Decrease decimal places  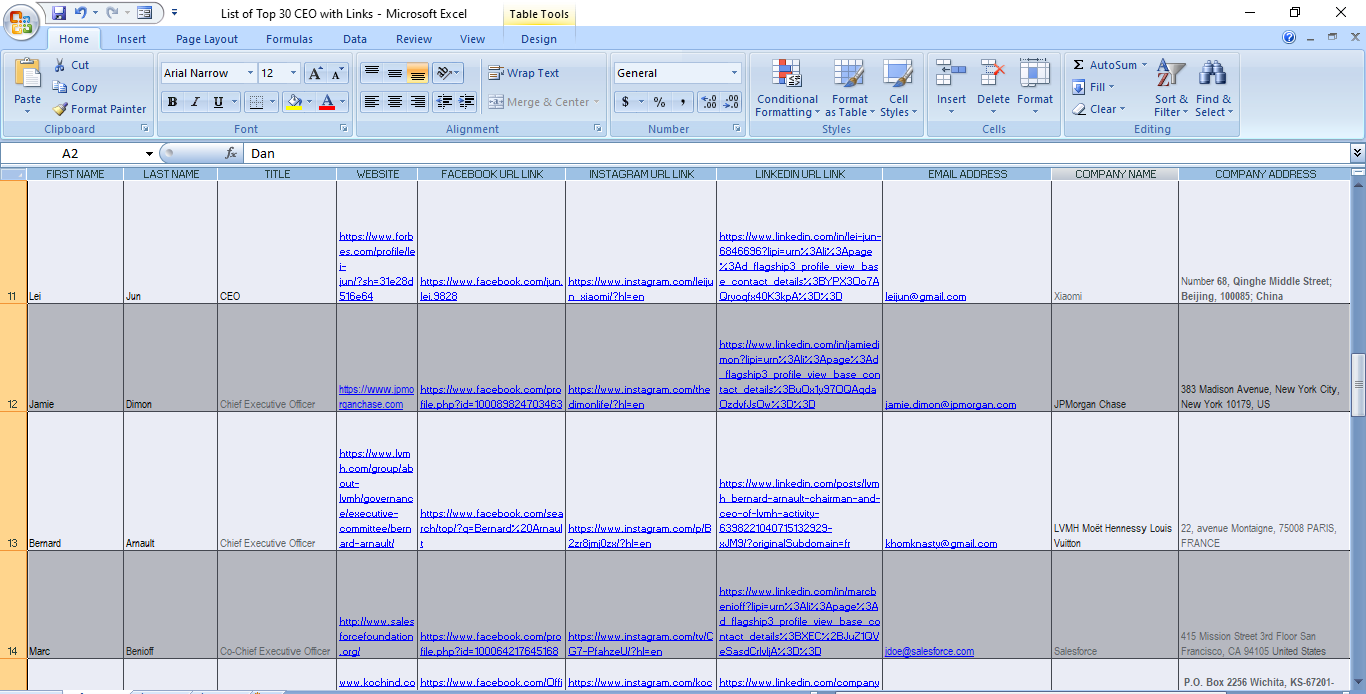coord(732,102)
